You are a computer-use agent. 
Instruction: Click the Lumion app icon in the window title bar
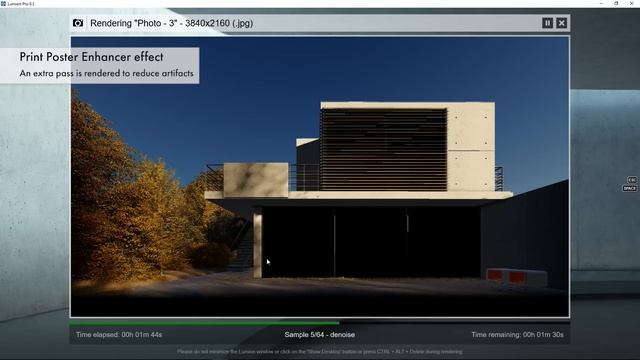[x=3, y=3]
